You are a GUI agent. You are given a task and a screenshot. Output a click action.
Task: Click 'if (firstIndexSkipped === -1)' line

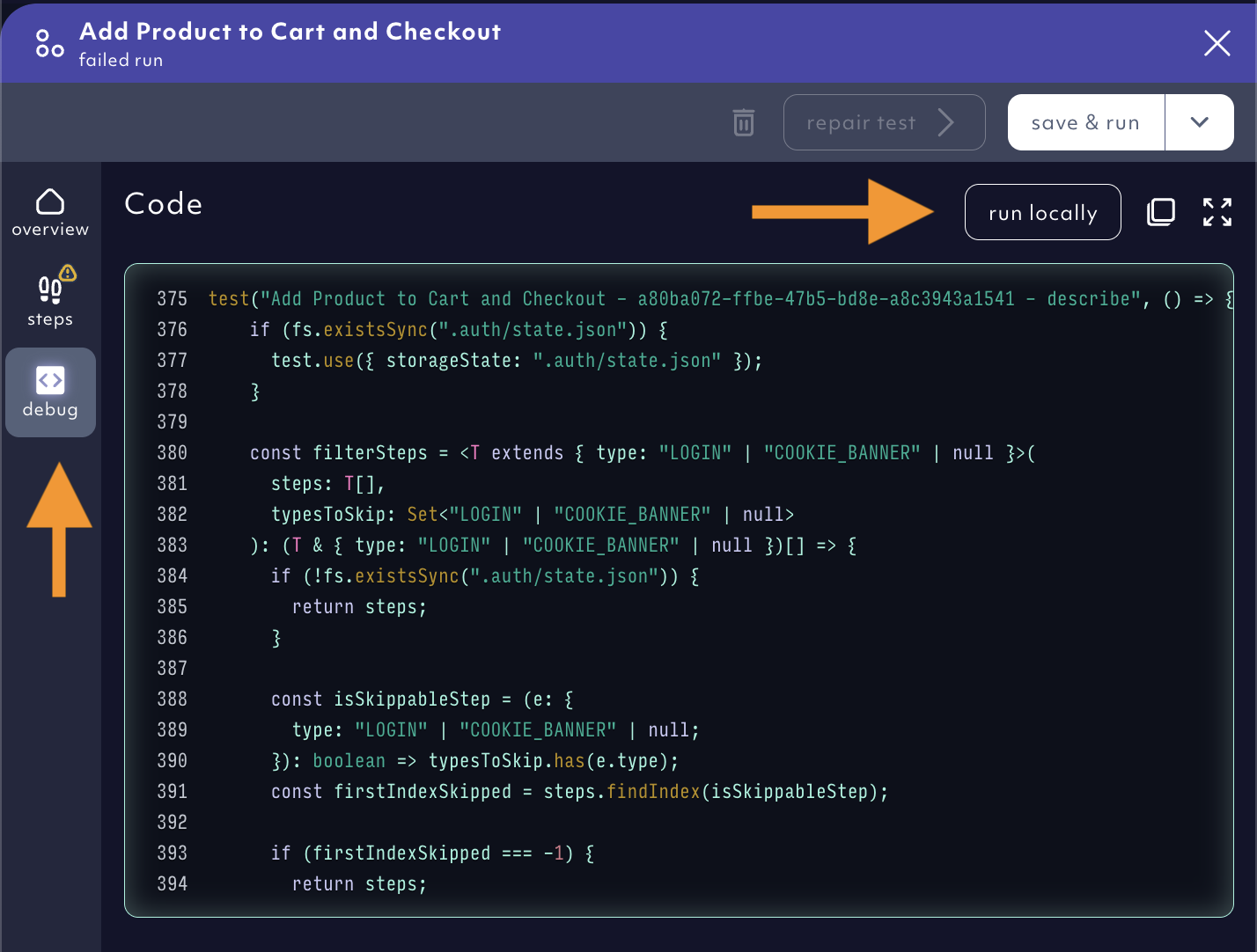[432, 853]
